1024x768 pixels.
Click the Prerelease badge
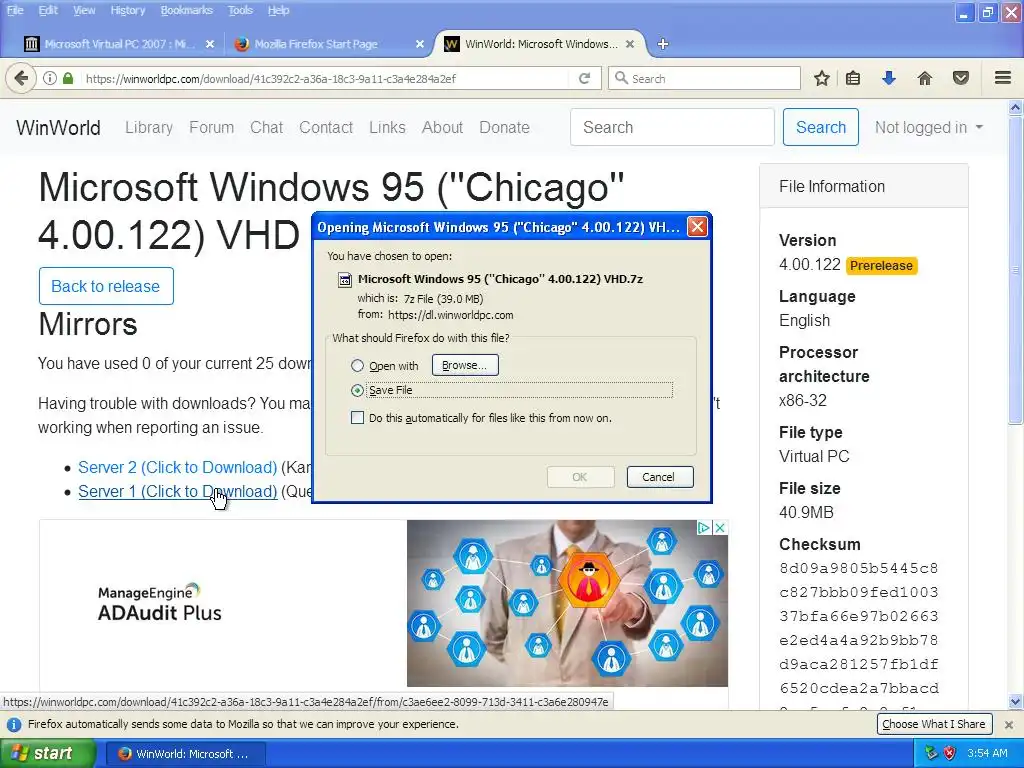click(881, 266)
